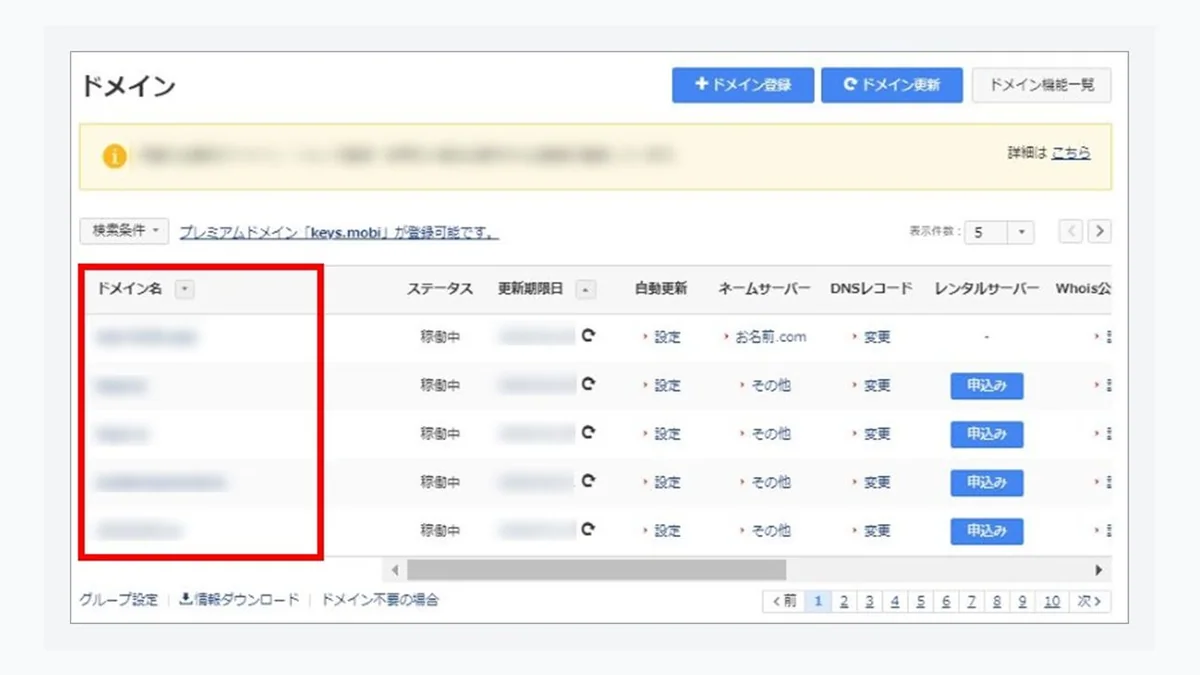Click renewal icon in third domain row
This screenshot has height=675, width=1200.
coord(588,433)
